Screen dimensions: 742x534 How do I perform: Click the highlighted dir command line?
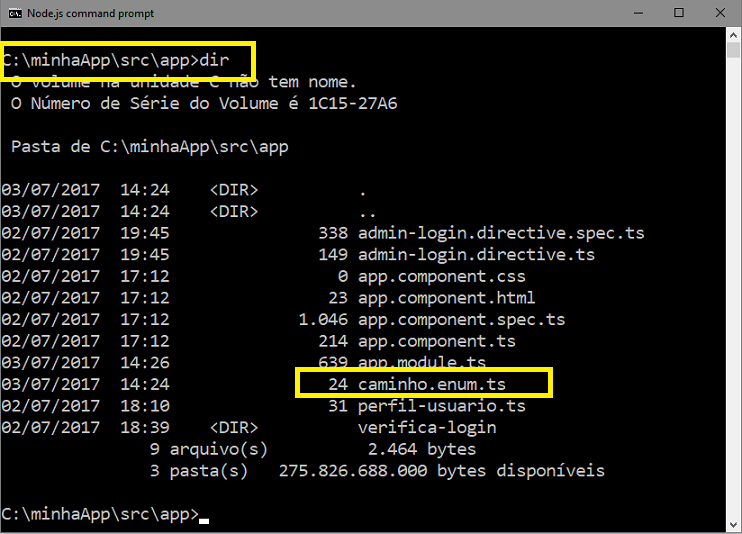pyautogui.click(x=116, y=61)
